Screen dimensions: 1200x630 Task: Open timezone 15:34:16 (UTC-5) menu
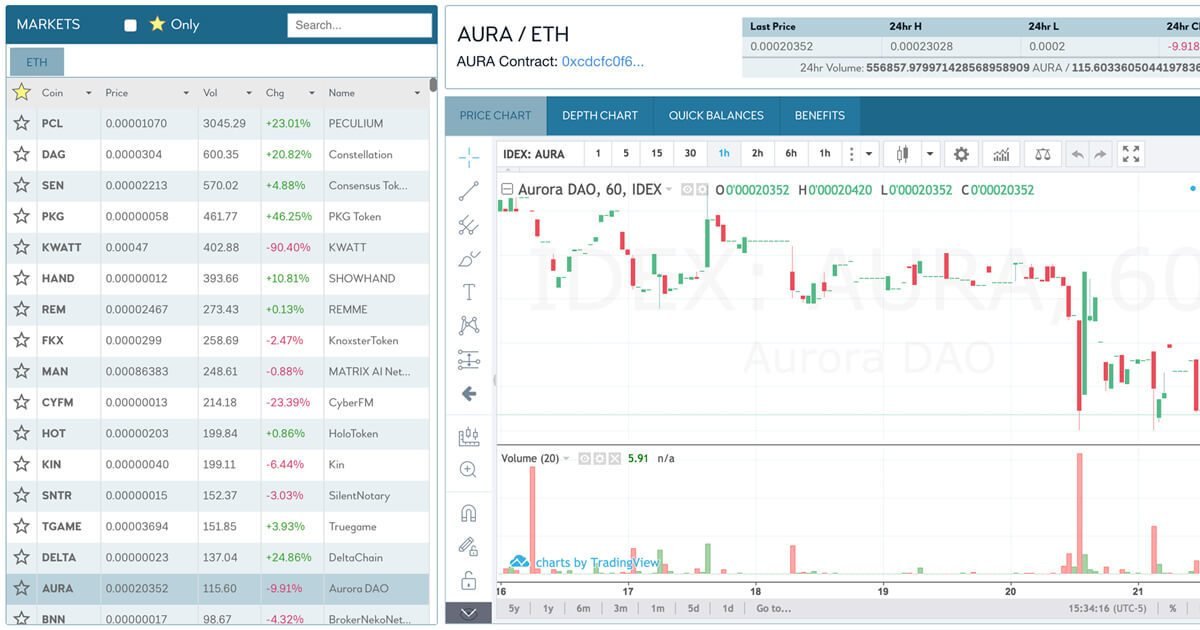tap(1106, 608)
